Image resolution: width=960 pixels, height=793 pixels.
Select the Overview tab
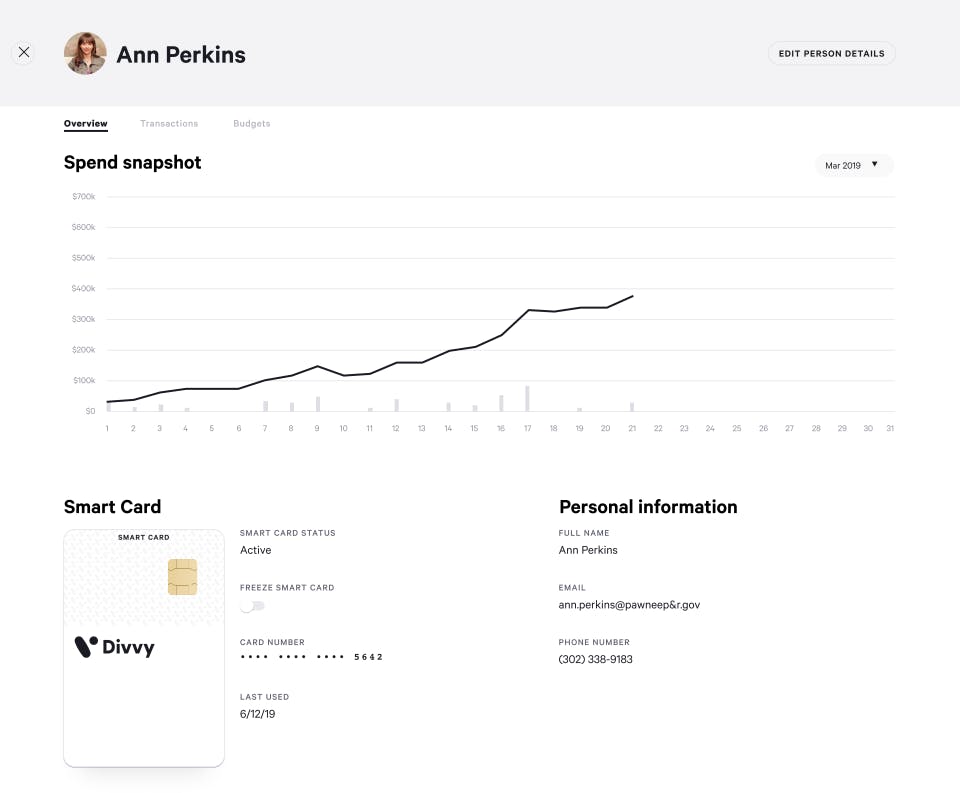coord(85,124)
